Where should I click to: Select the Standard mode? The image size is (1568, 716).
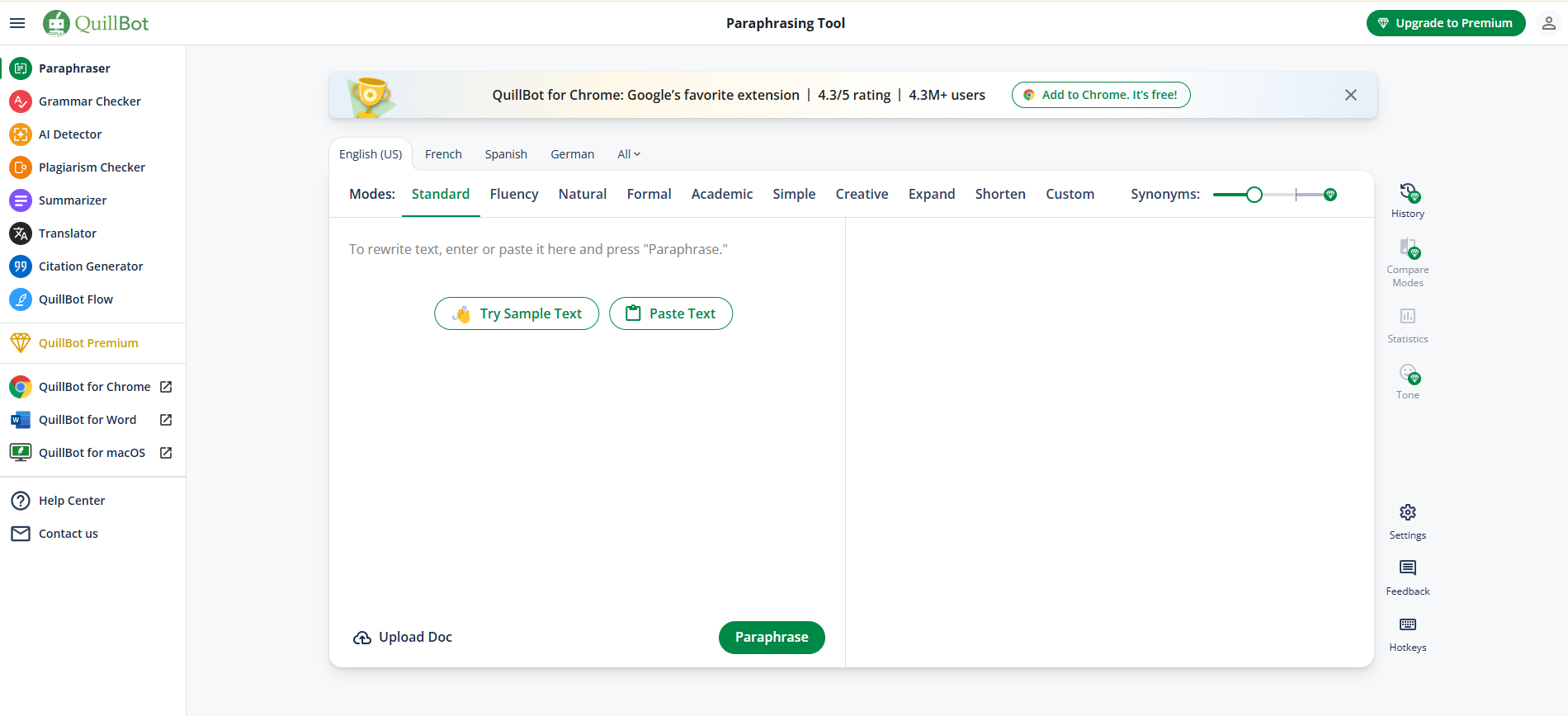pyautogui.click(x=441, y=194)
